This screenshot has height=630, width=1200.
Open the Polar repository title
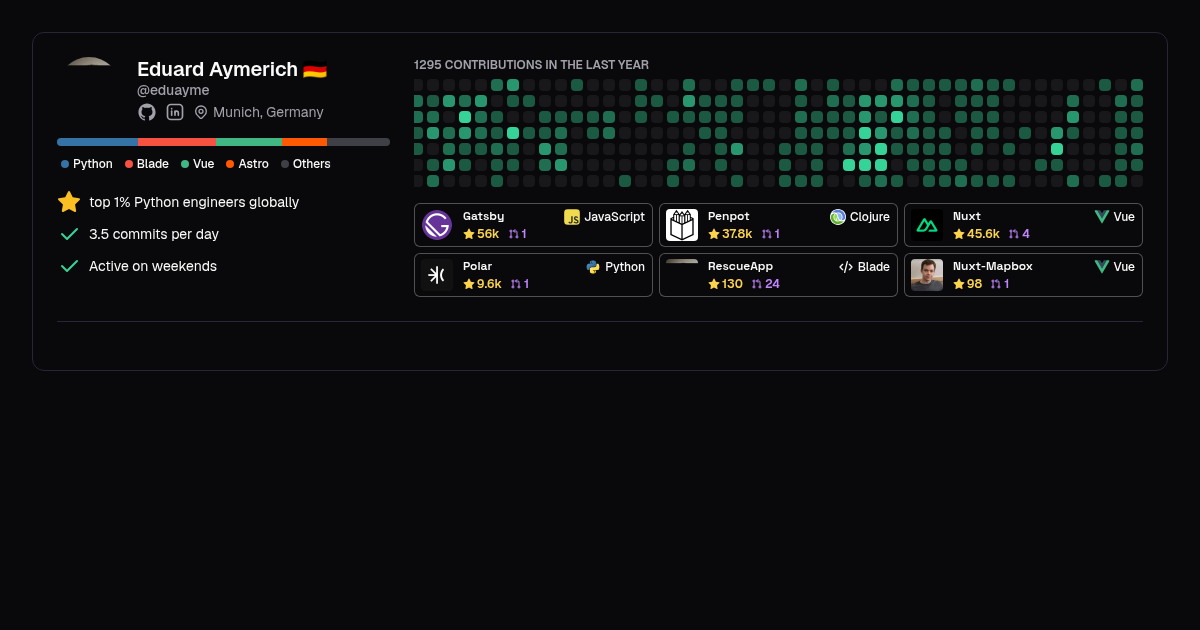click(x=477, y=266)
